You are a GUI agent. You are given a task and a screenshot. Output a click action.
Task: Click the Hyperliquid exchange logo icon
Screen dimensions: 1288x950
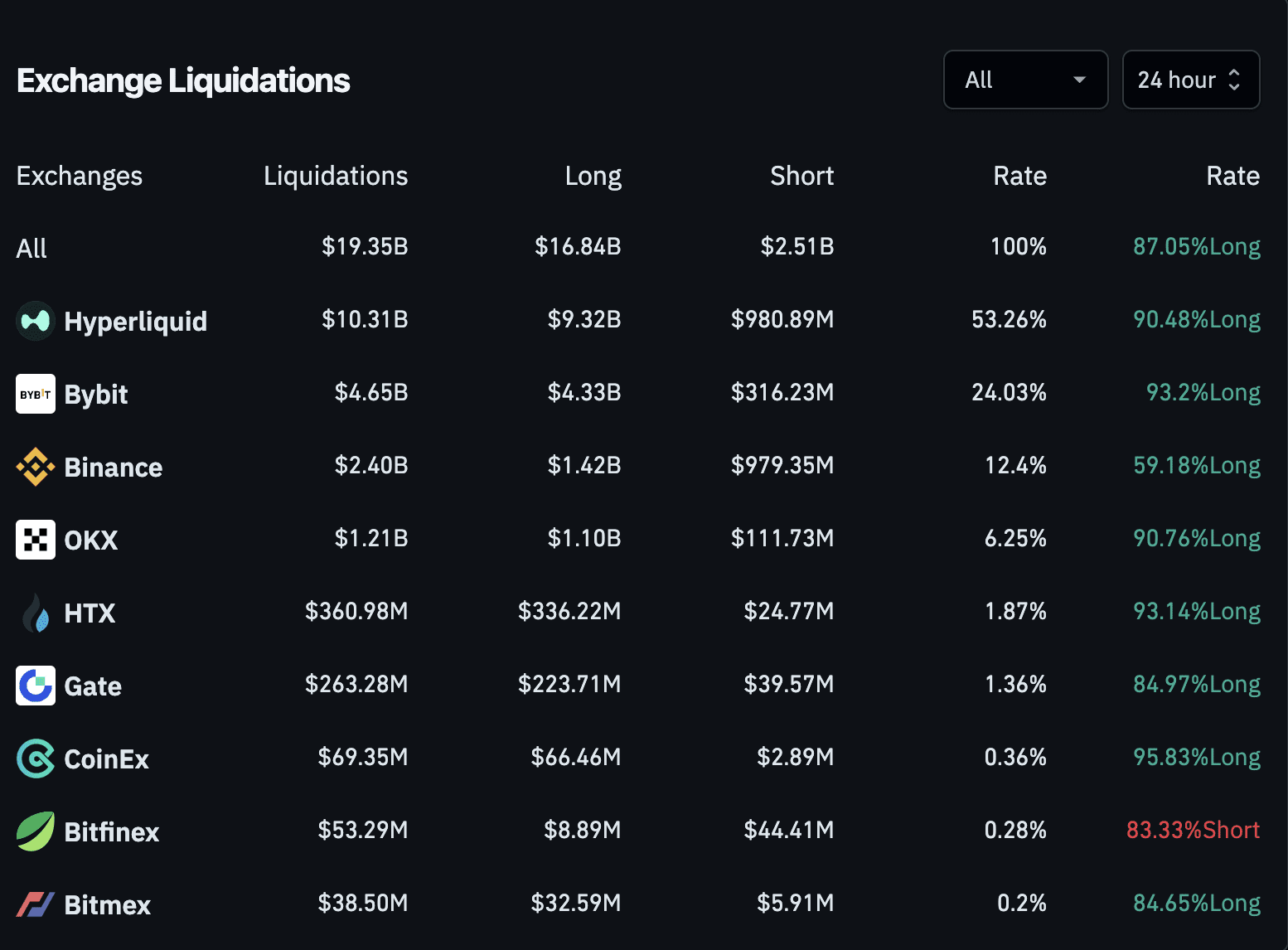tap(36, 321)
